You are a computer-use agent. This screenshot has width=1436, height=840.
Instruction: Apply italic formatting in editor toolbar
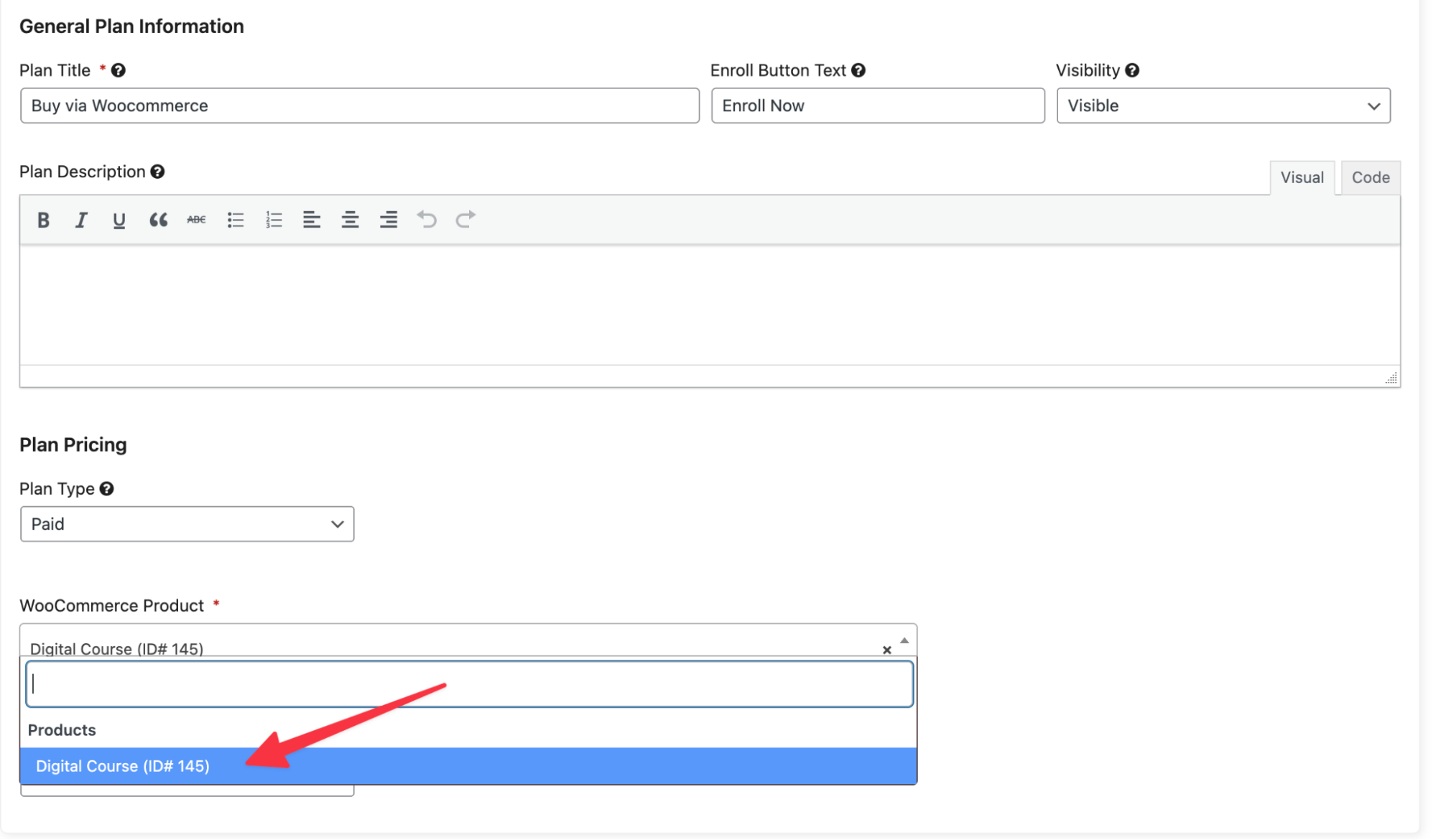81,220
